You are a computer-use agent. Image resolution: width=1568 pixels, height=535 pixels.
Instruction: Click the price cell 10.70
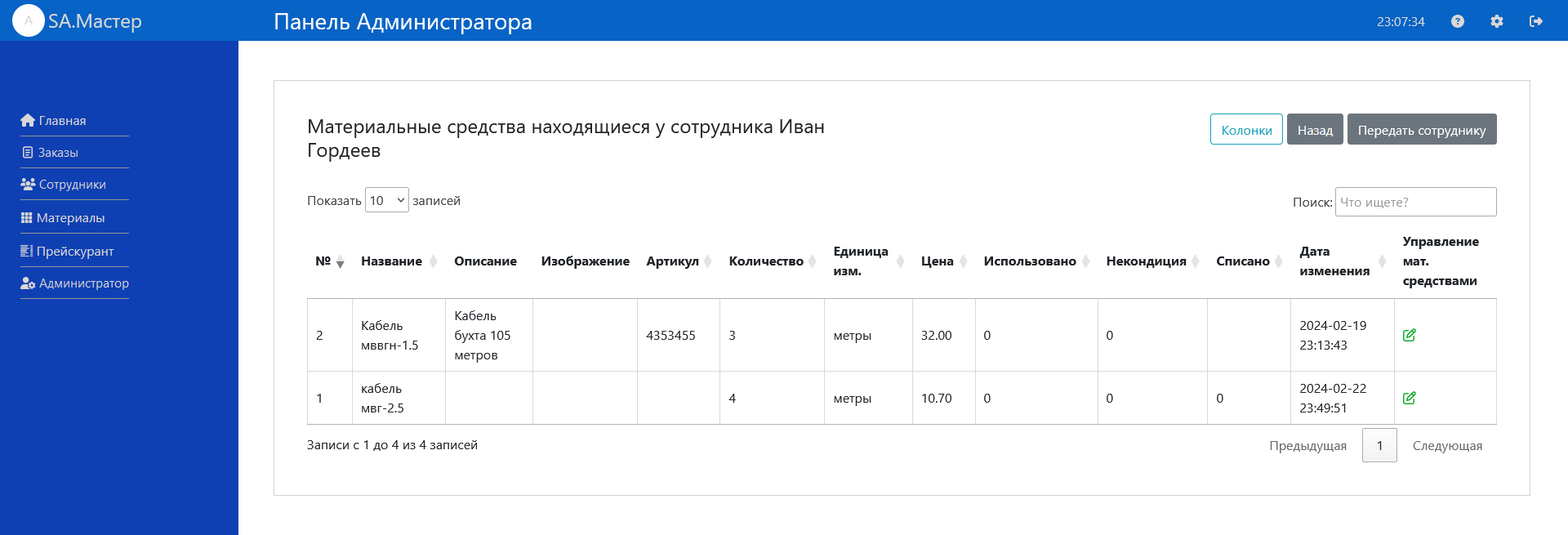pyautogui.click(x=944, y=398)
